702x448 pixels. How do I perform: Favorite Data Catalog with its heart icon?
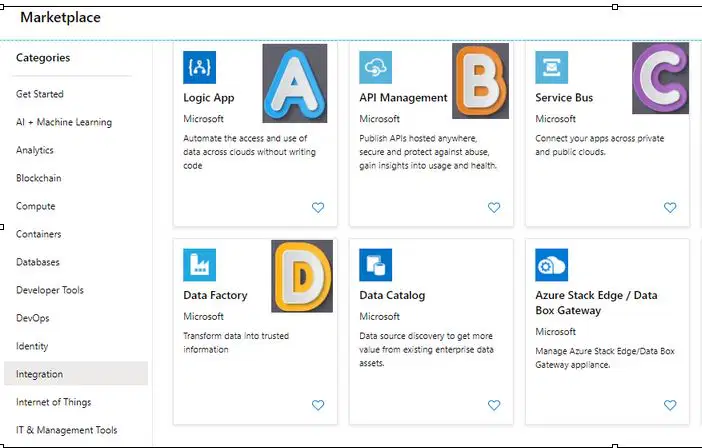click(494, 405)
